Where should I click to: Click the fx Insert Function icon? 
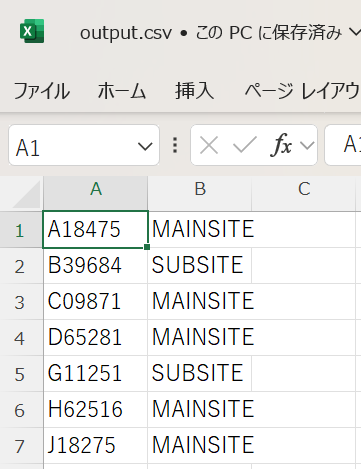pos(281,145)
